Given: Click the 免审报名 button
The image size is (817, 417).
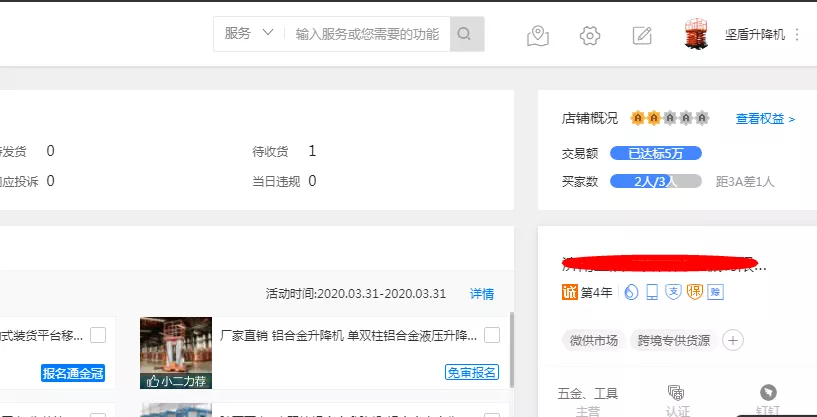Looking at the screenshot, I should point(472,372).
